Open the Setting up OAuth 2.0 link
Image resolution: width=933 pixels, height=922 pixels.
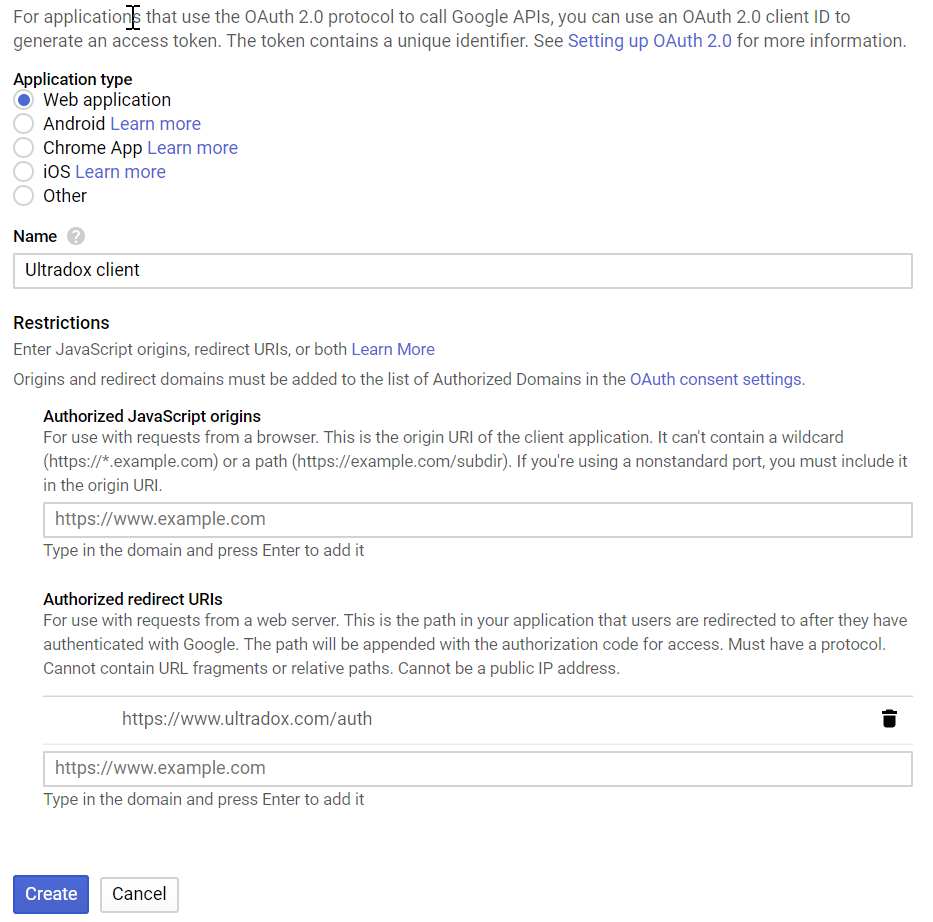coord(650,41)
